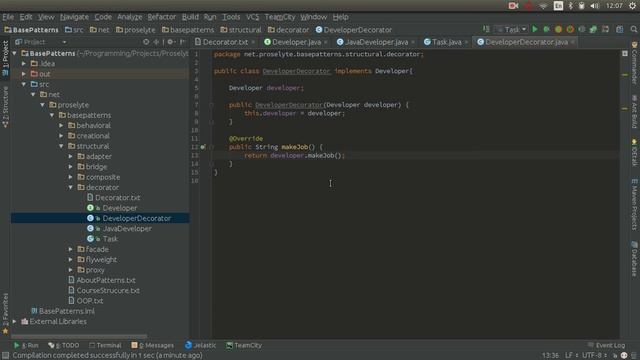Click the Project panel horizontal scrollbar
This screenshot has height=360, width=640.
(79, 337)
